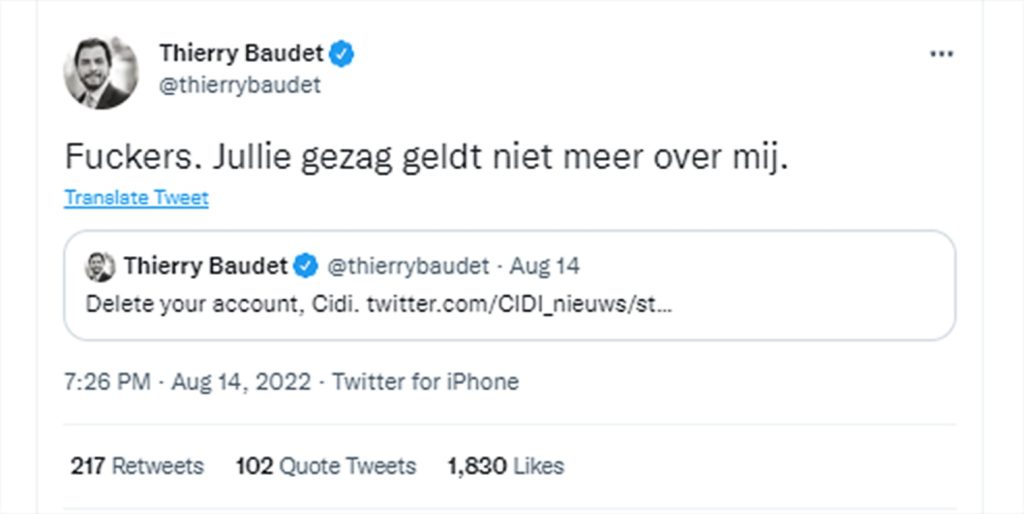
Task: Open the three-dot more options menu
Action: pyautogui.click(x=941, y=54)
